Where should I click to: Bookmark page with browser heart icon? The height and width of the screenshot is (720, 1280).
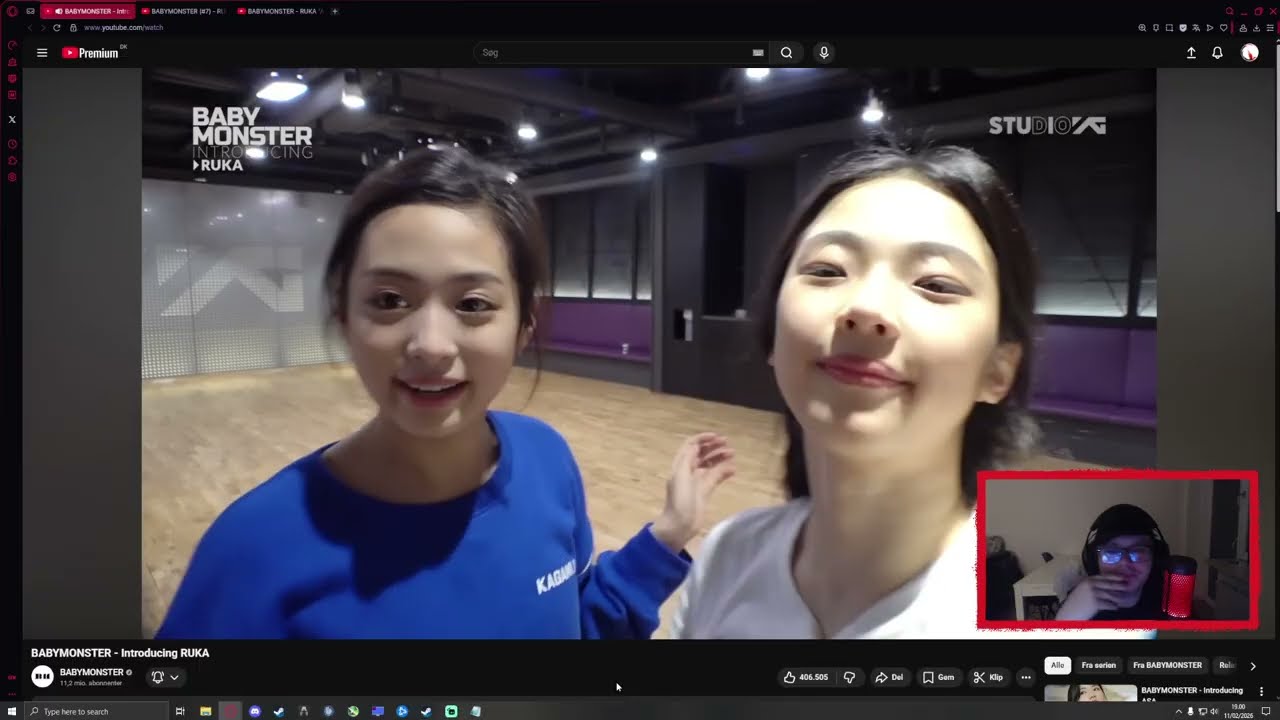point(1223,28)
